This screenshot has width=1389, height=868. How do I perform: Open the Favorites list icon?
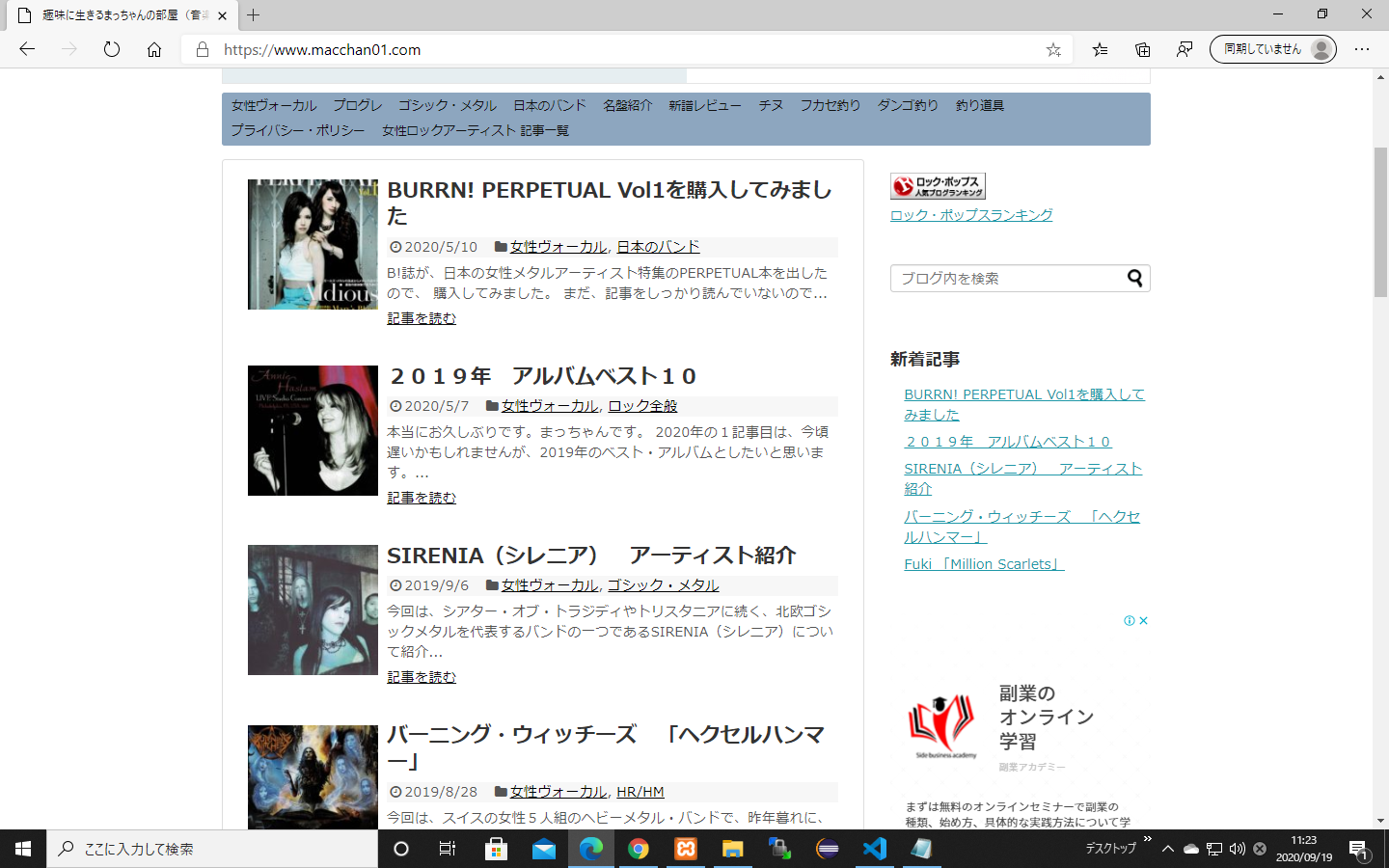(x=1100, y=49)
